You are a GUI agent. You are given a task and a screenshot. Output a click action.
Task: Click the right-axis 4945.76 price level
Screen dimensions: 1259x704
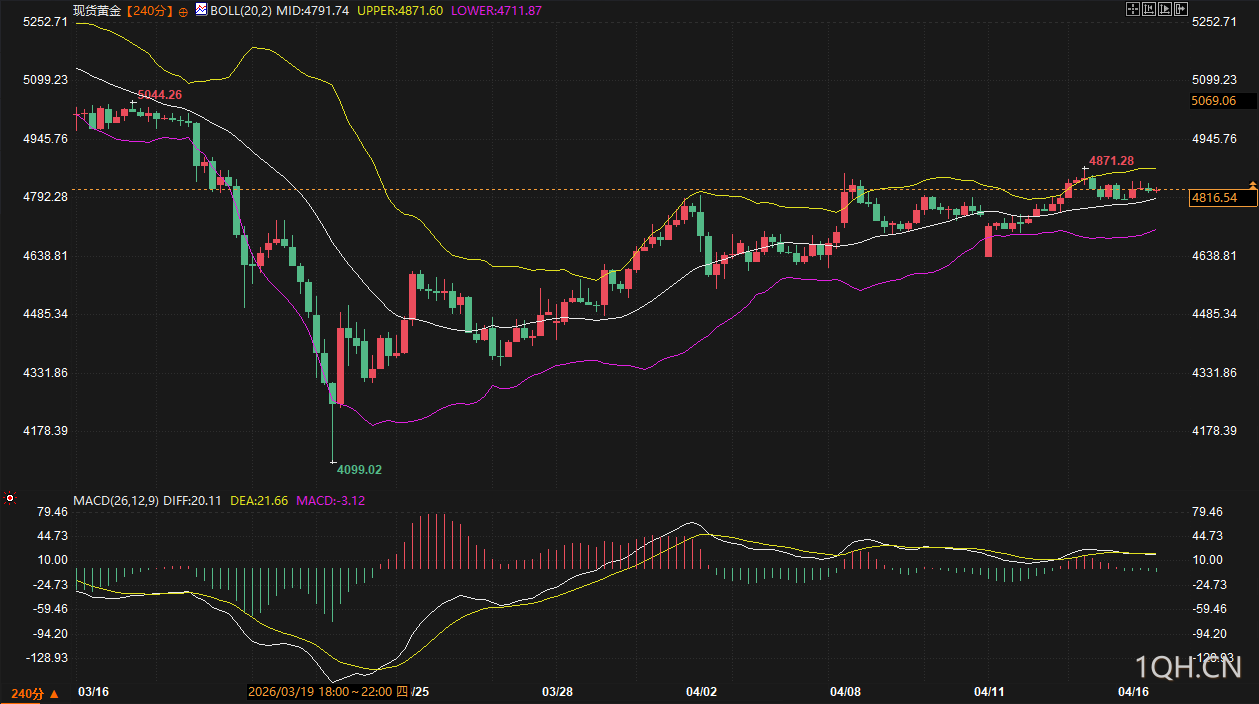1215,139
